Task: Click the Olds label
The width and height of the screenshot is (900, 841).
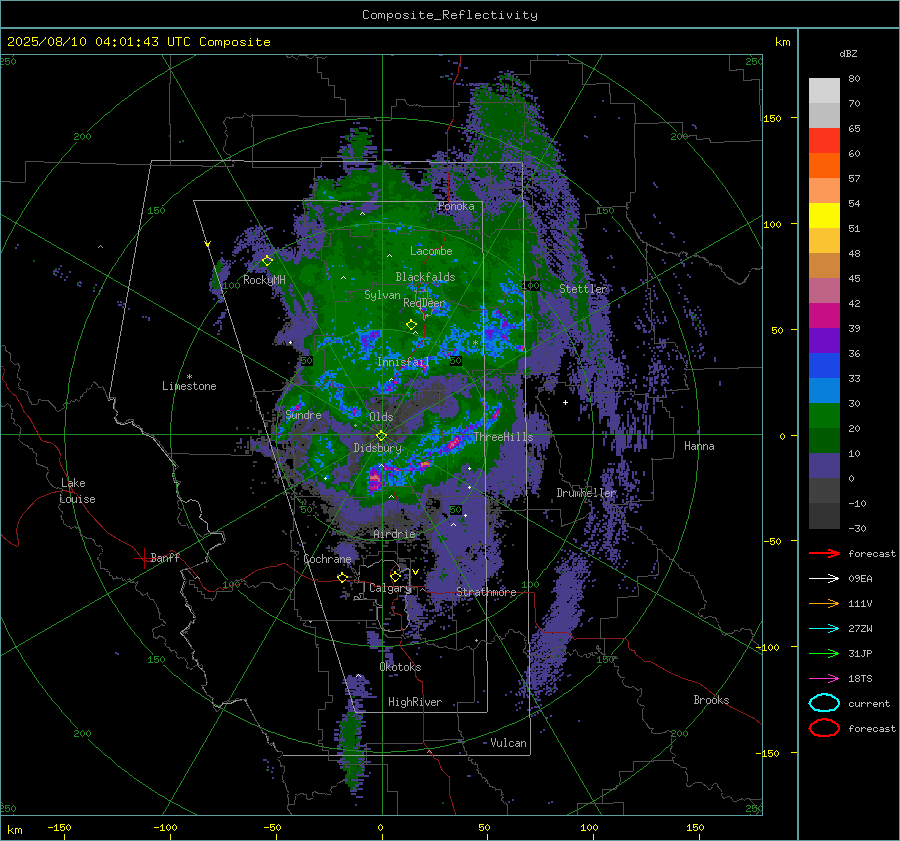Action: (381, 417)
